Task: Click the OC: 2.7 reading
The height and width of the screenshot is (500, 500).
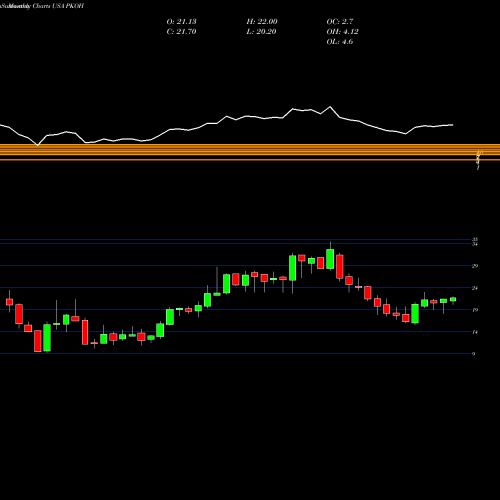Action: click(340, 22)
